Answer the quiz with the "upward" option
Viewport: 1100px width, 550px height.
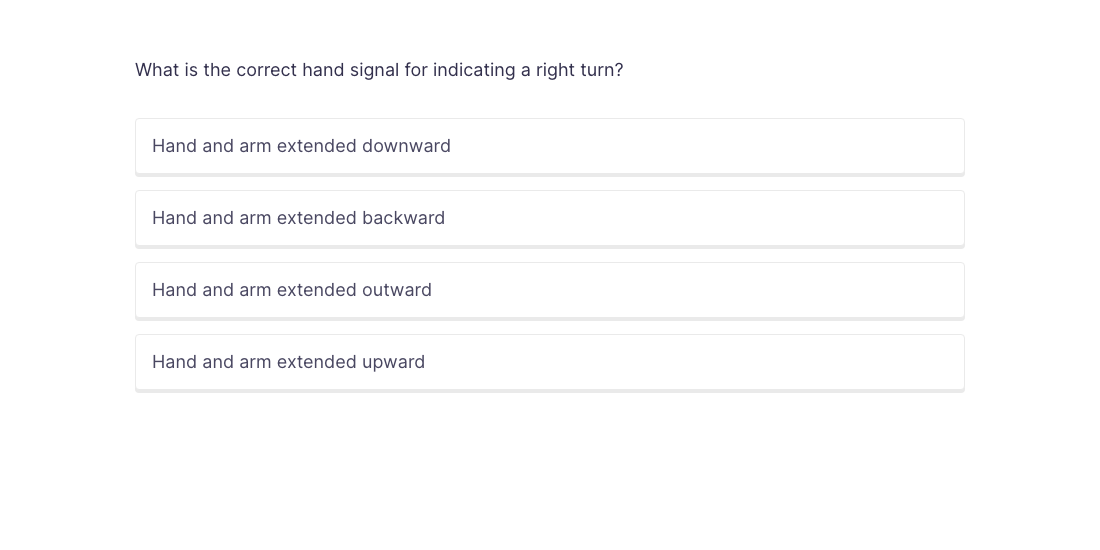point(549,362)
